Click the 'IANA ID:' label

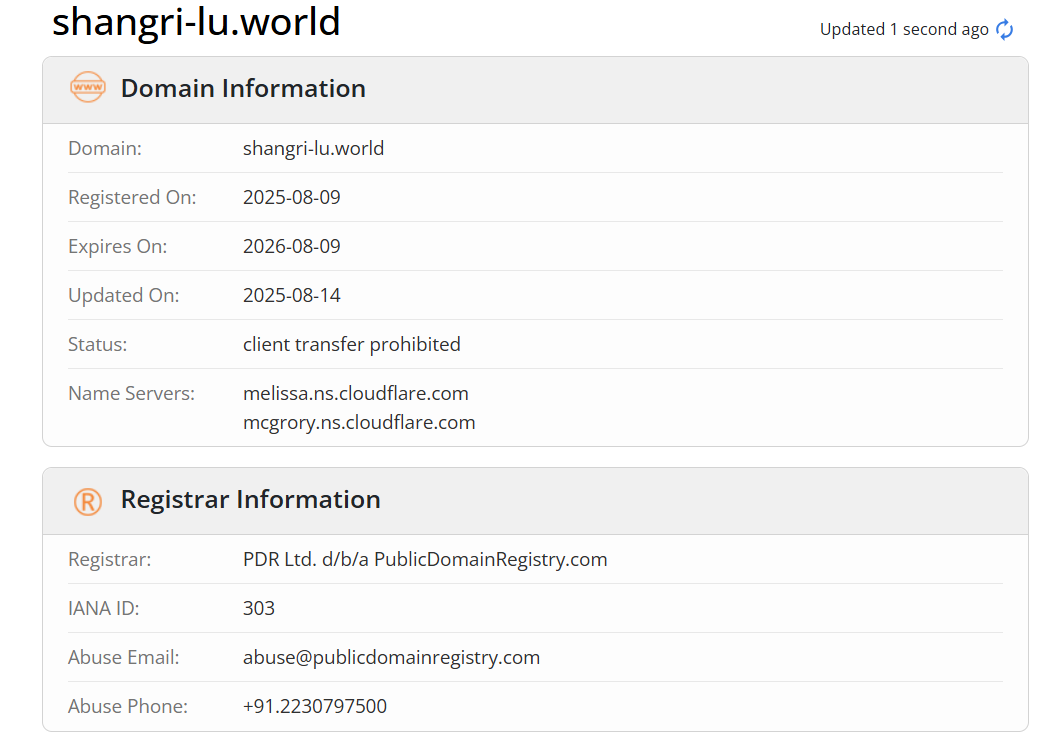tap(103, 608)
